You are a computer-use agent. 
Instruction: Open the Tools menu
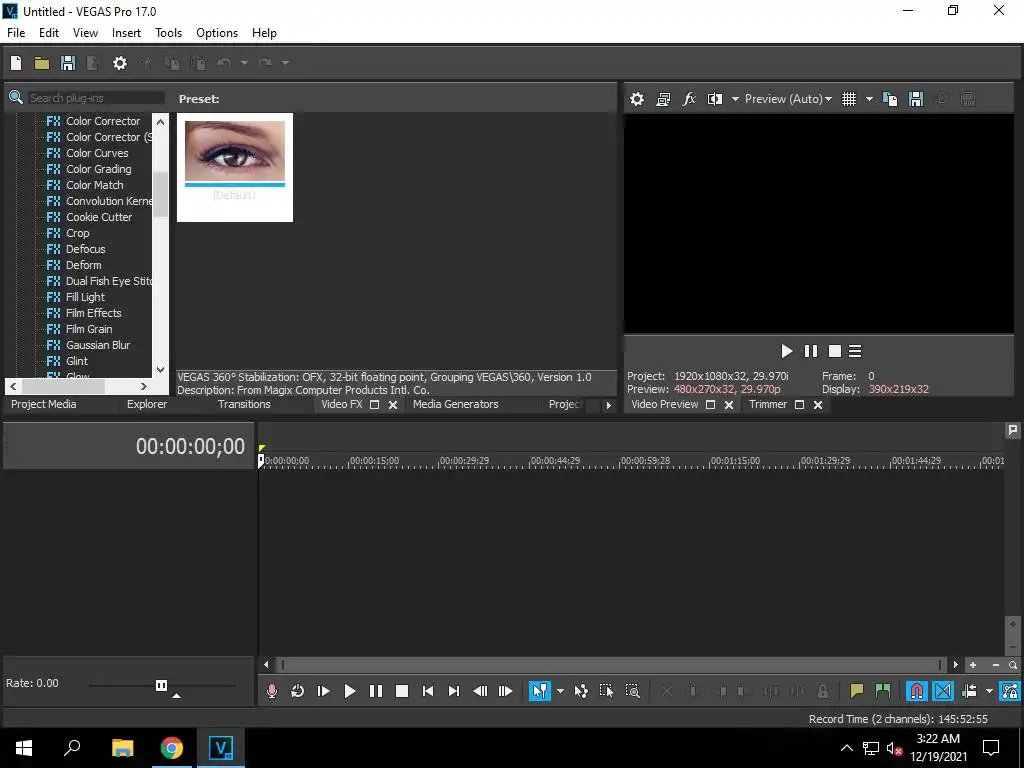pos(168,33)
